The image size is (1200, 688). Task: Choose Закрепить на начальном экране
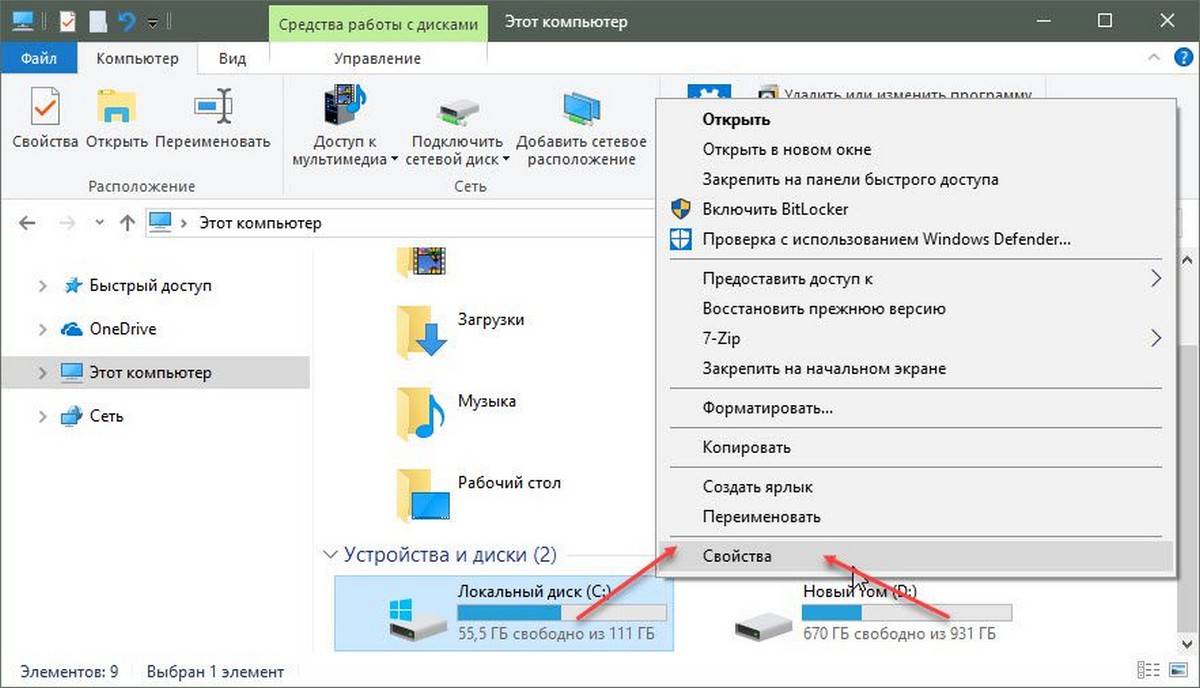pos(915,368)
